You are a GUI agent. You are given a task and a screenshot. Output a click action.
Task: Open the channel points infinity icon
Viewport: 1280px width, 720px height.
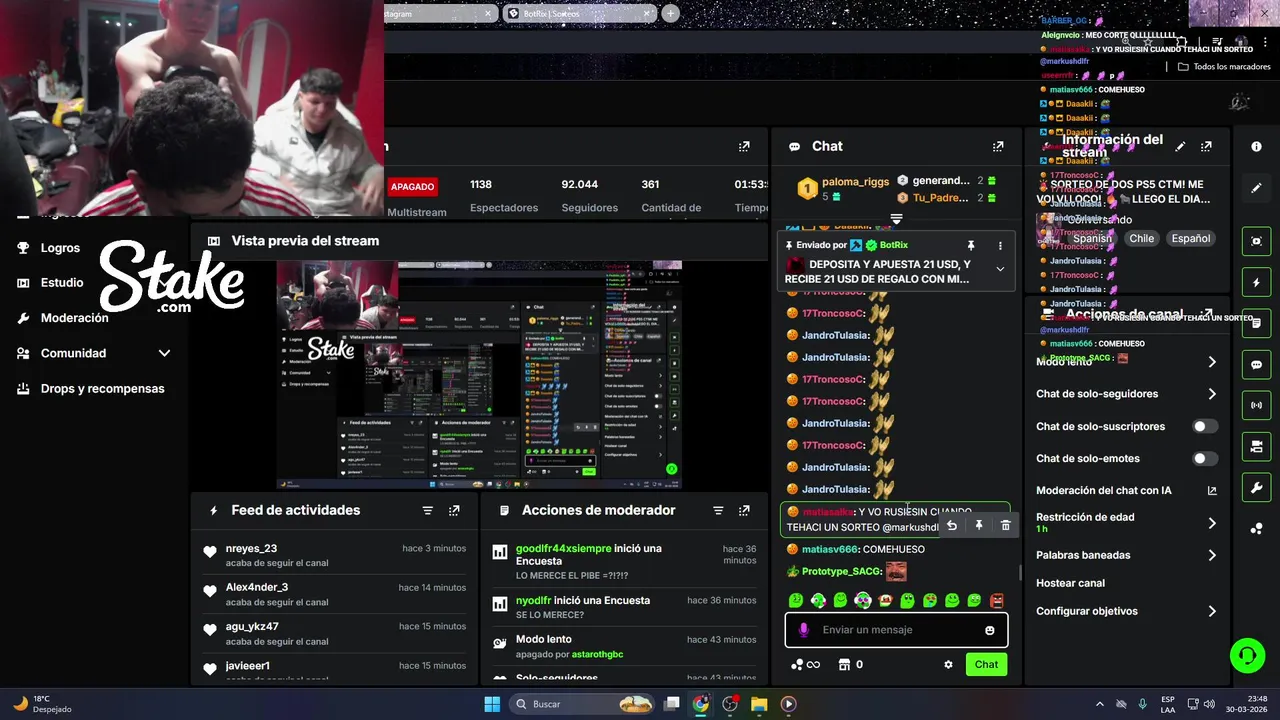click(805, 664)
